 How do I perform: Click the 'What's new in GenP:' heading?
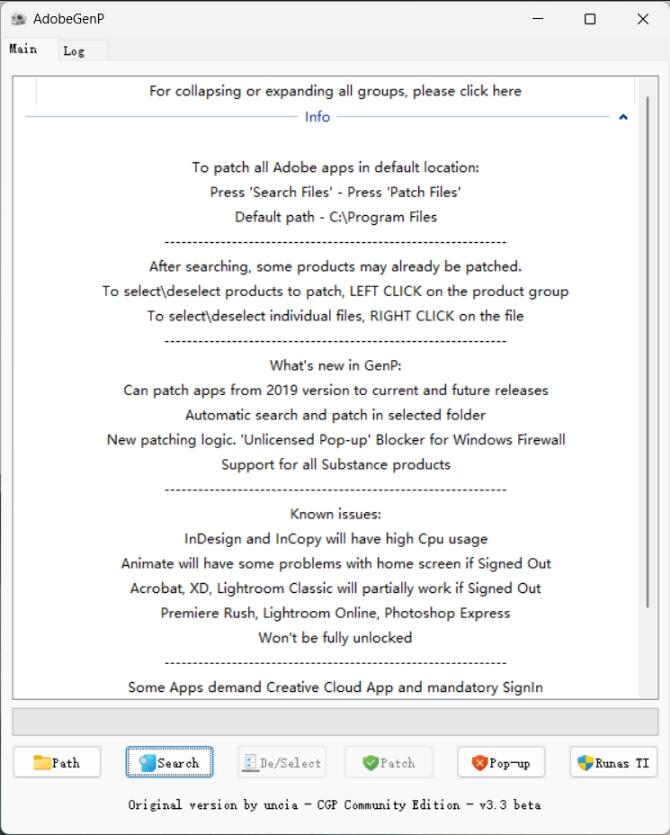[335, 365]
